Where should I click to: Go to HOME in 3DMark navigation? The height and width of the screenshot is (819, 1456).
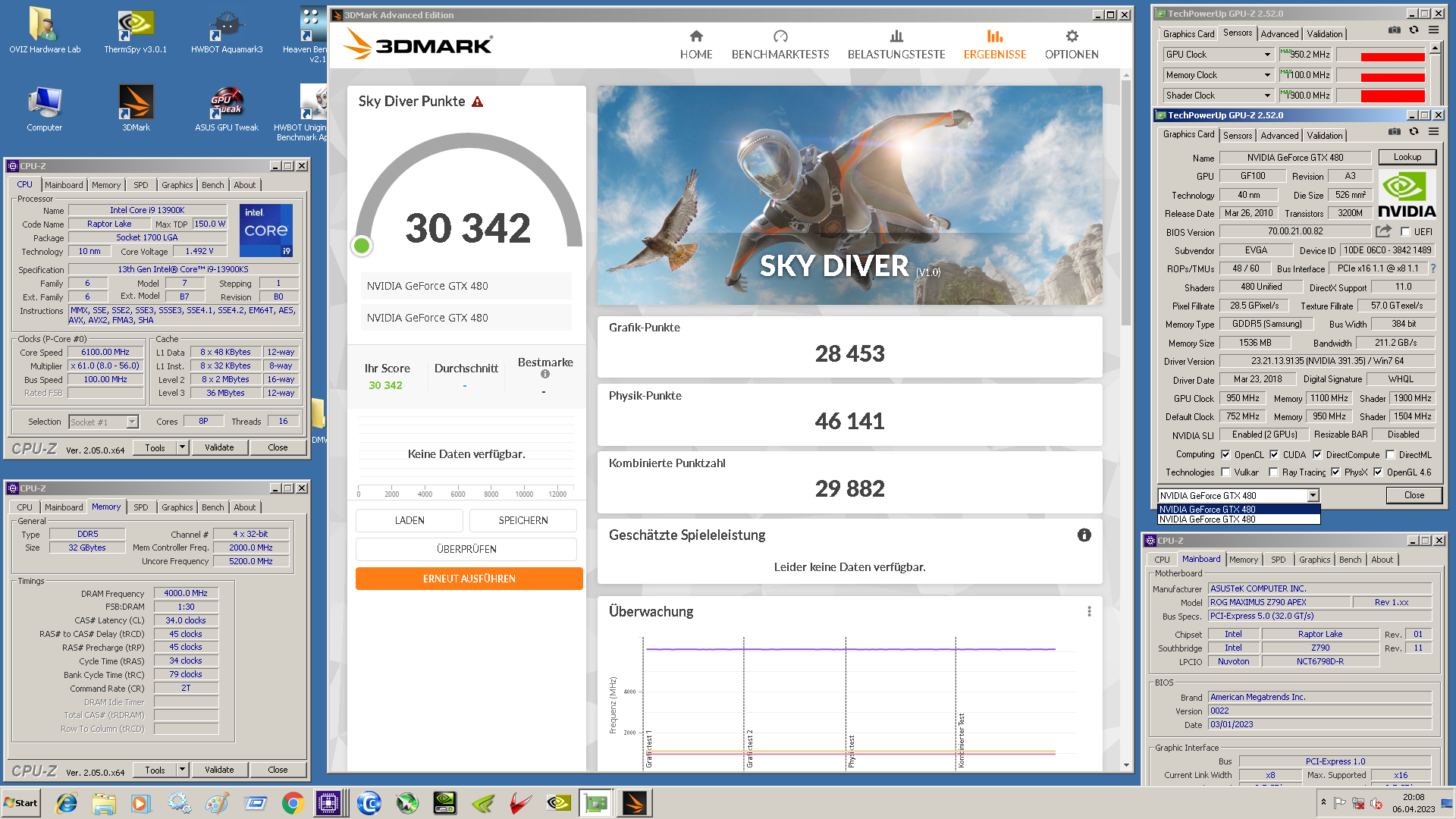click(695, 45)
